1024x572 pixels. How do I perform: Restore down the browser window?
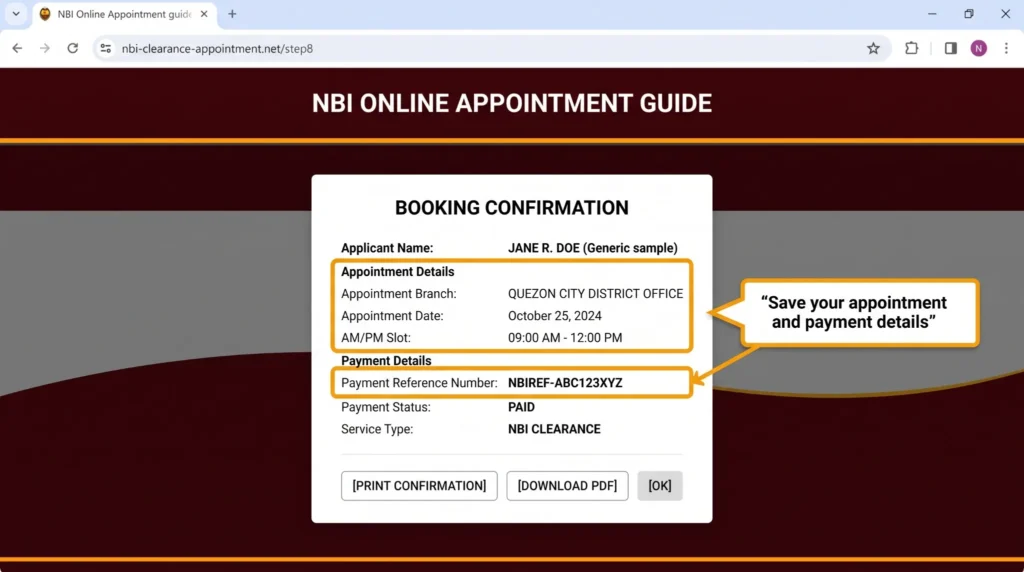(968, 14)
